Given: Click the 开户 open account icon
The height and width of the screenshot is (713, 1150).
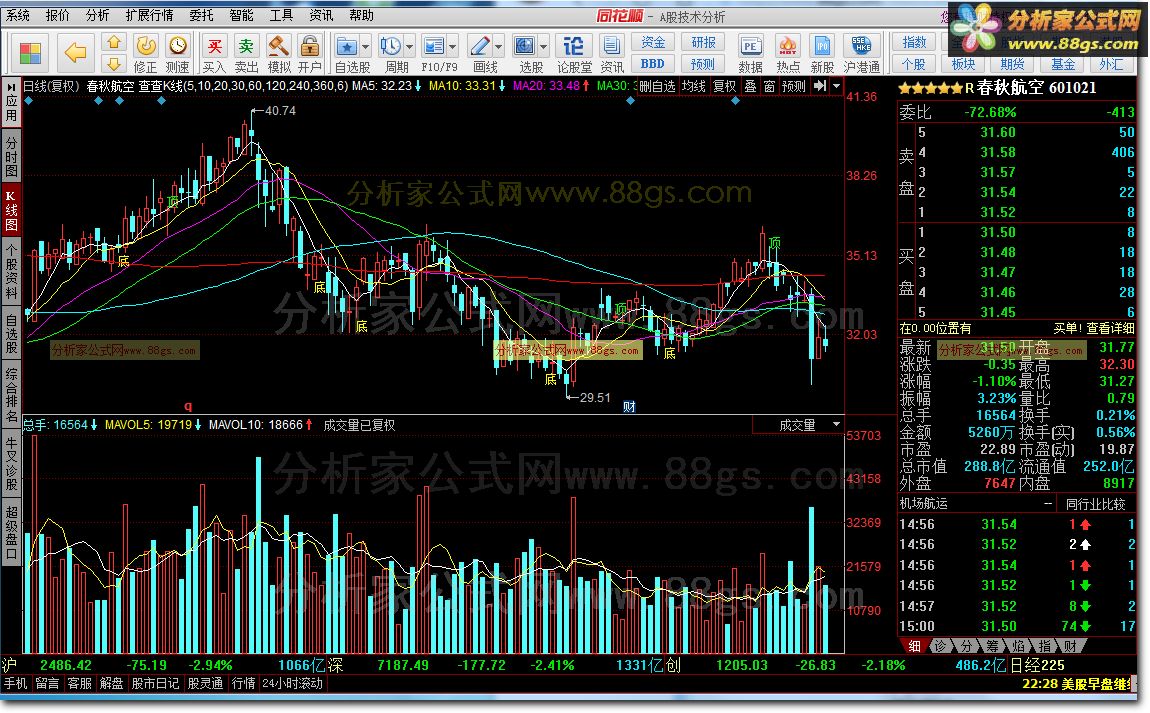Looking at the screenshot, I should click(x=310, y=54).
